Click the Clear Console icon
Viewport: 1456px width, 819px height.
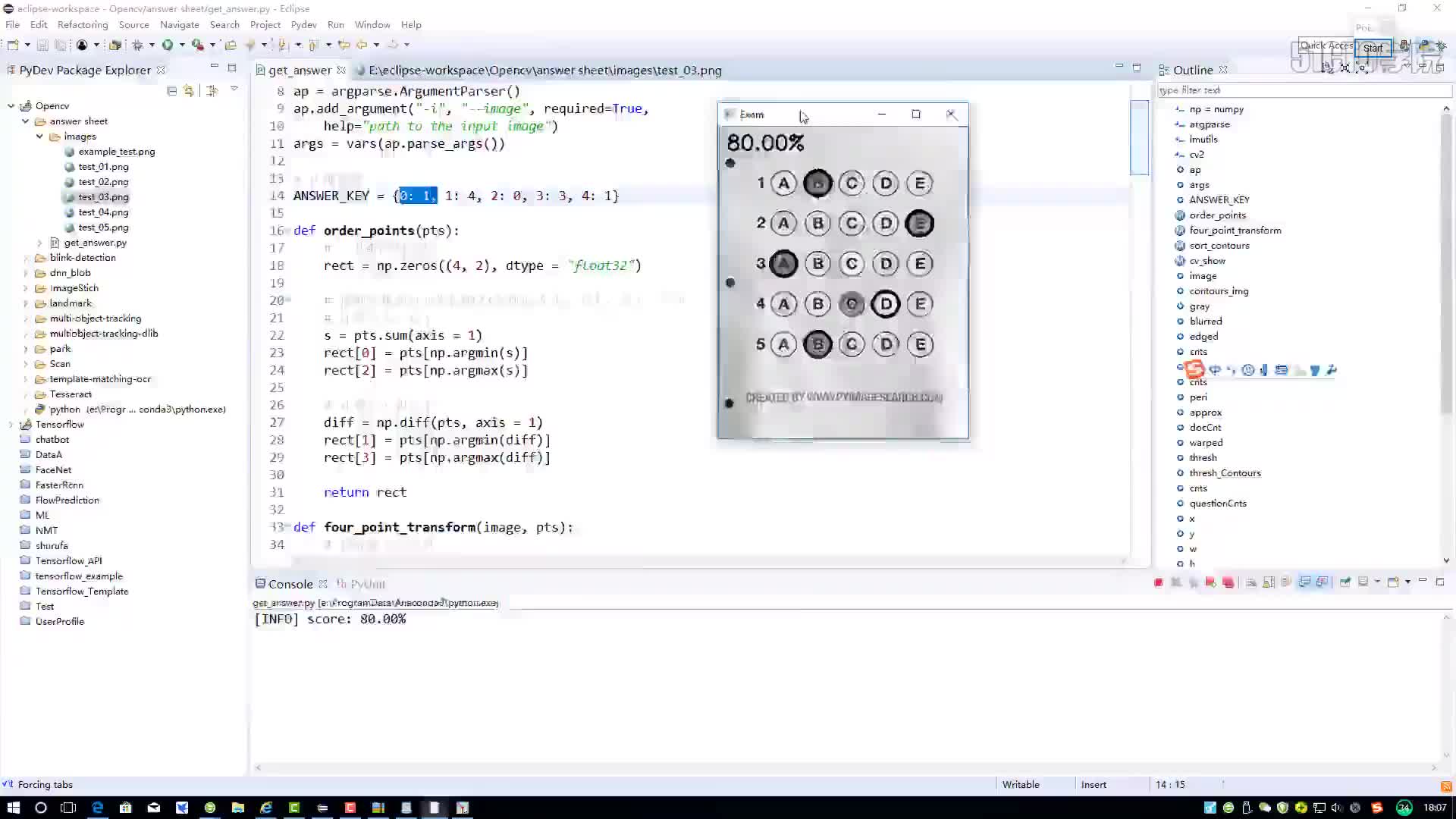tap(1251, 582)
